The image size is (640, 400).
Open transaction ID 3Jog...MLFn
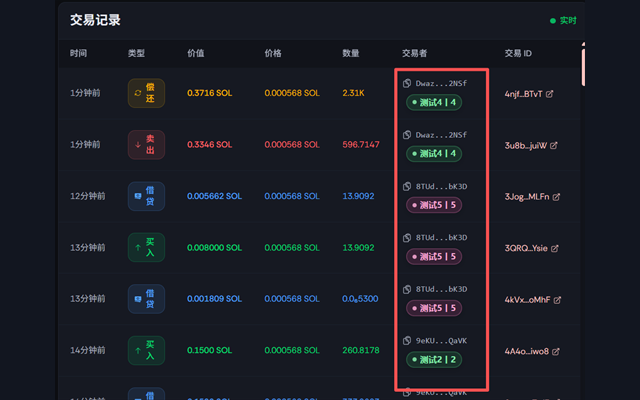coord(527,197)
